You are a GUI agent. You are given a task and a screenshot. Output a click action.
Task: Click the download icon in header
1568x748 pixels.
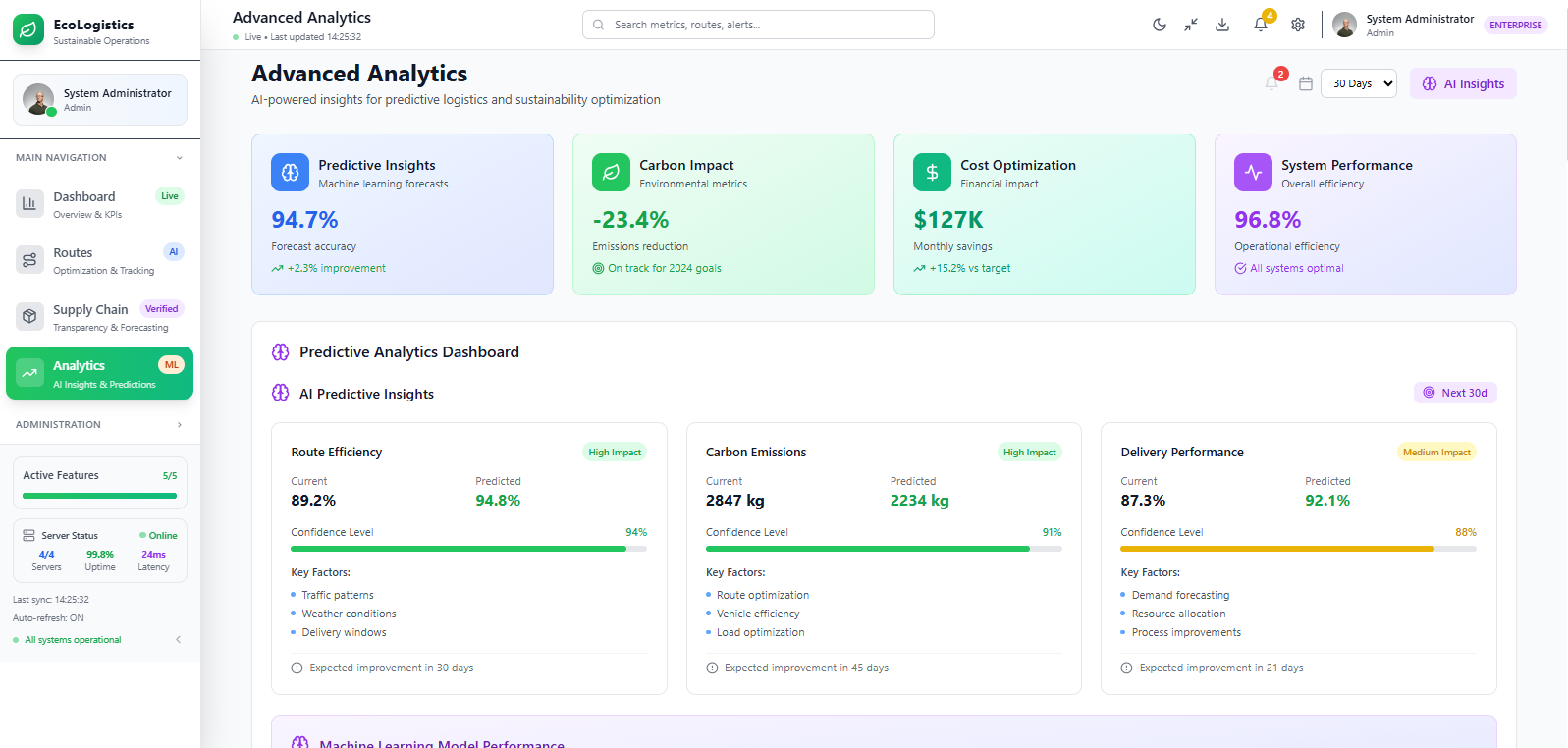(1222, 25)
